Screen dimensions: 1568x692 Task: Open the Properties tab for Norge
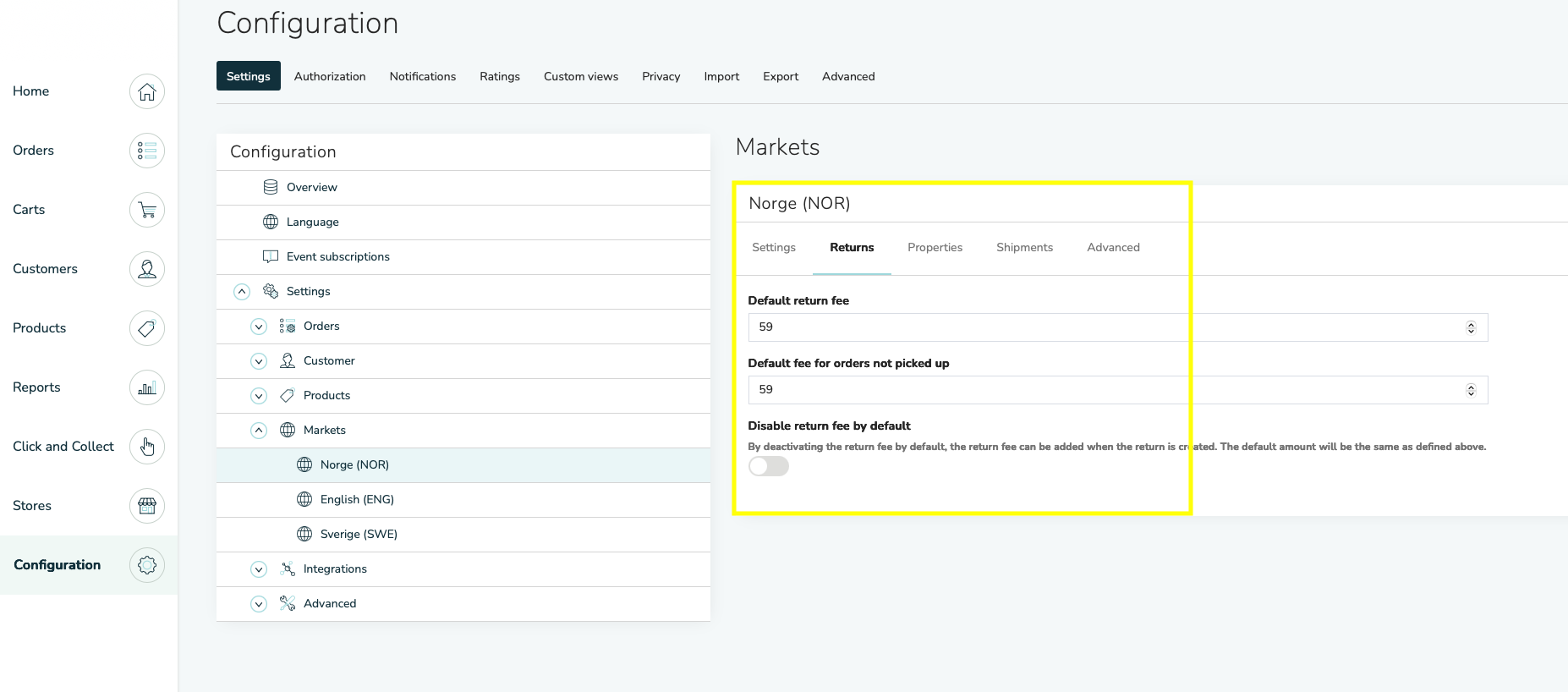tap(935, 247)
